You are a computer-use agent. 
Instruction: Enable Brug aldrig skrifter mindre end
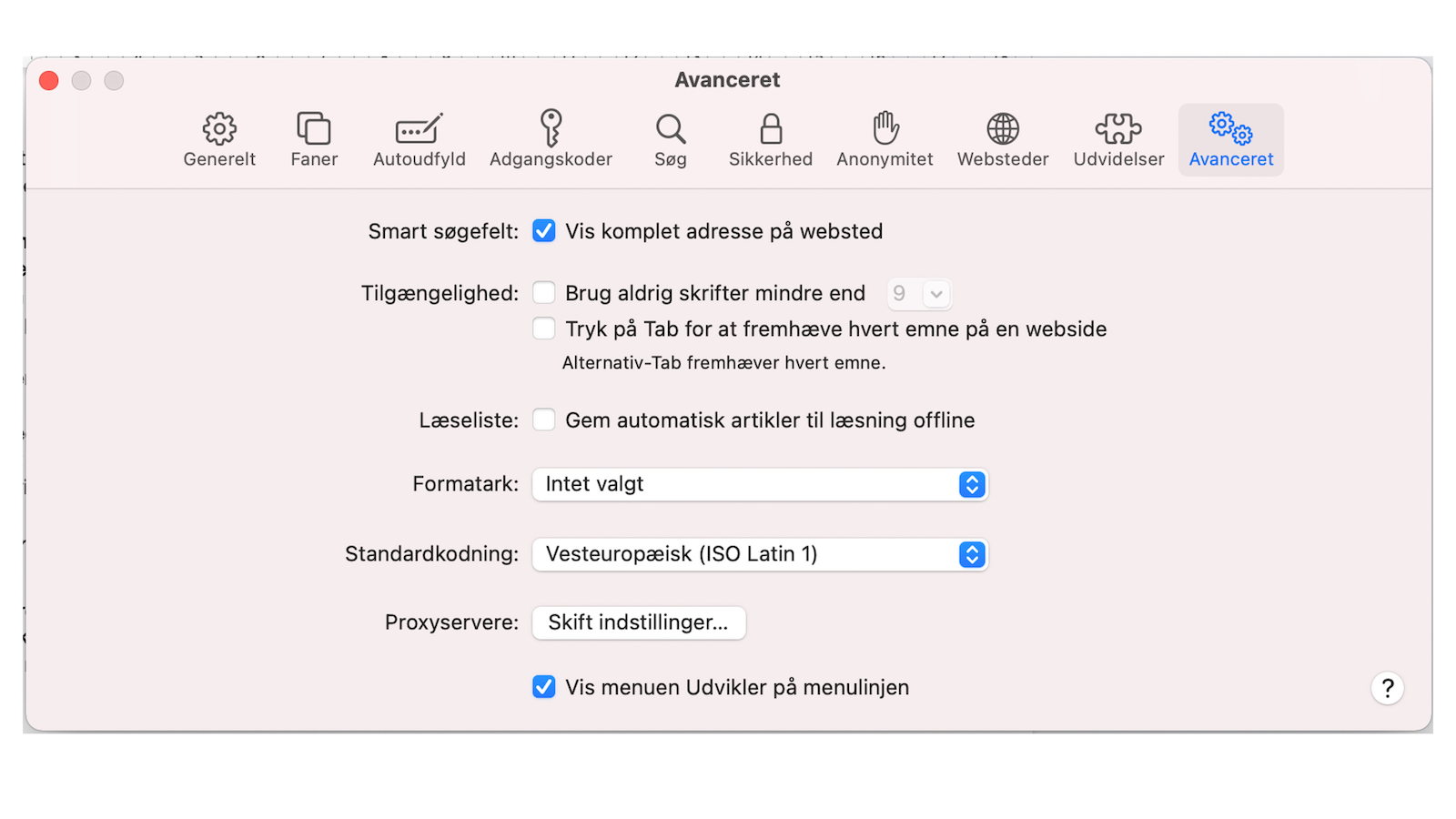click(x=543, y=292)
